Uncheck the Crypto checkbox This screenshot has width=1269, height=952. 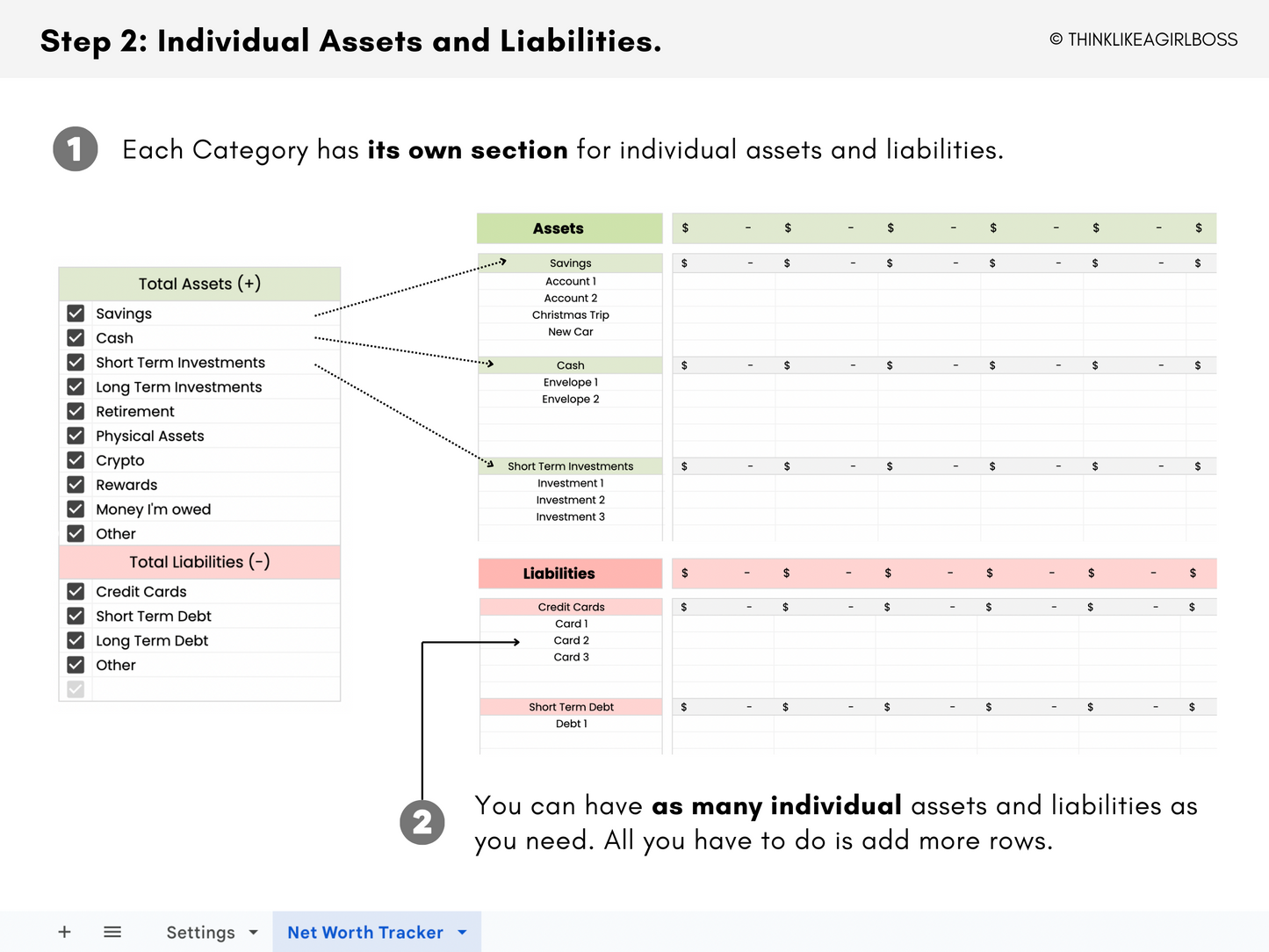[x=76, y=459]
